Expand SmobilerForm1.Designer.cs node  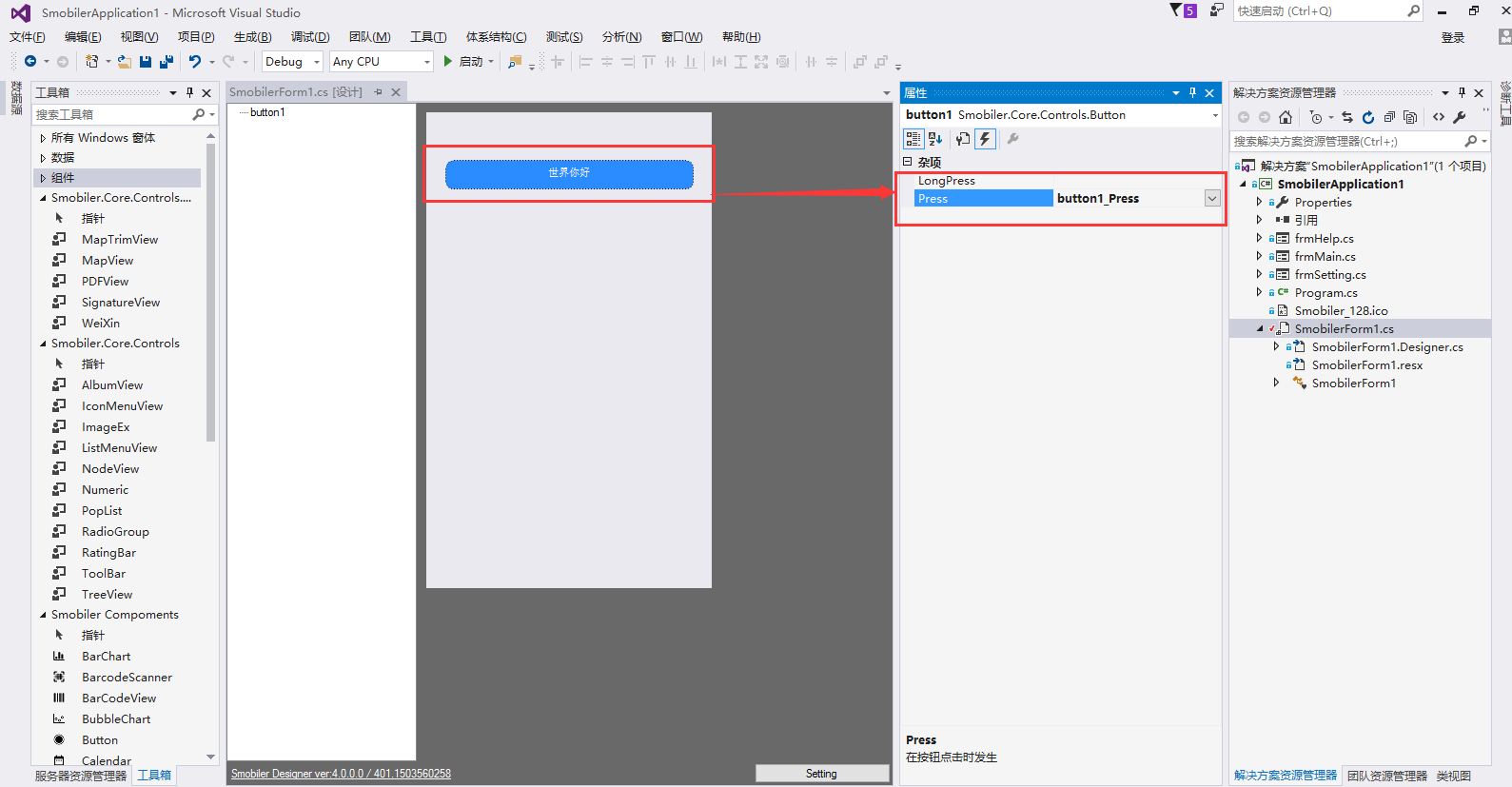point(1276,346)
